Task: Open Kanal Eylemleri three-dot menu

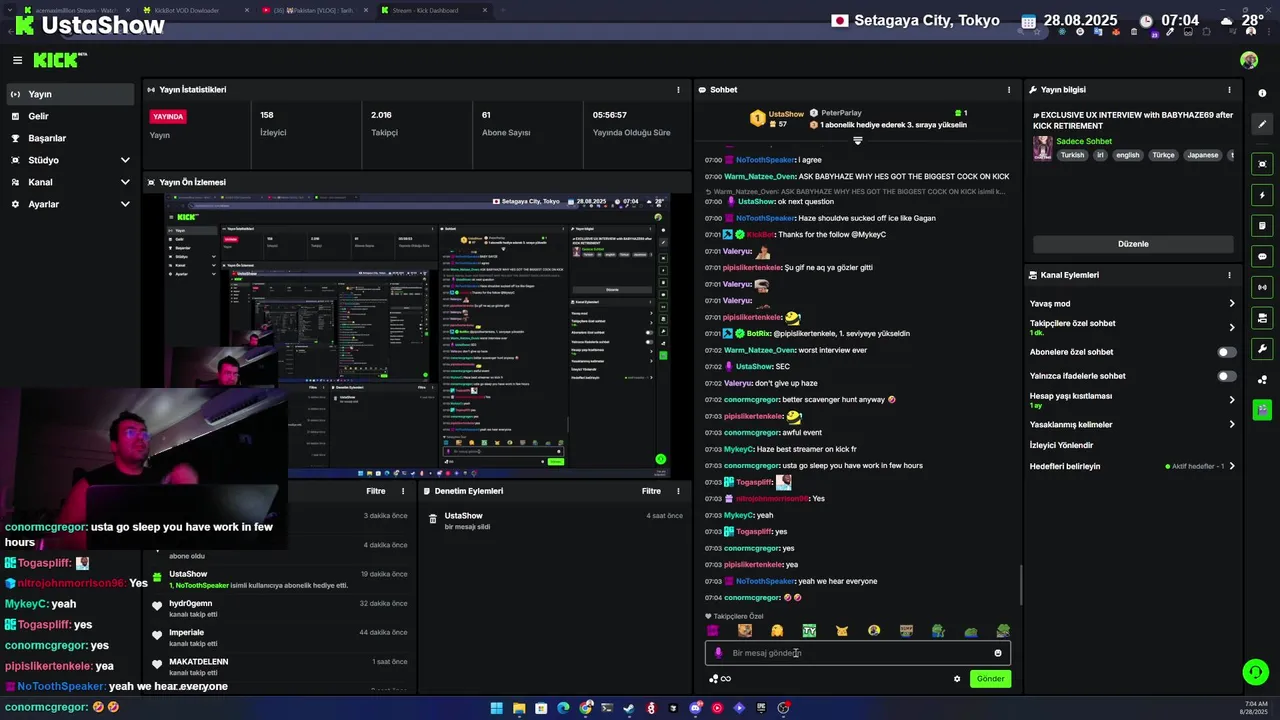Action: pyautogui.click(x=1229, y=275)
